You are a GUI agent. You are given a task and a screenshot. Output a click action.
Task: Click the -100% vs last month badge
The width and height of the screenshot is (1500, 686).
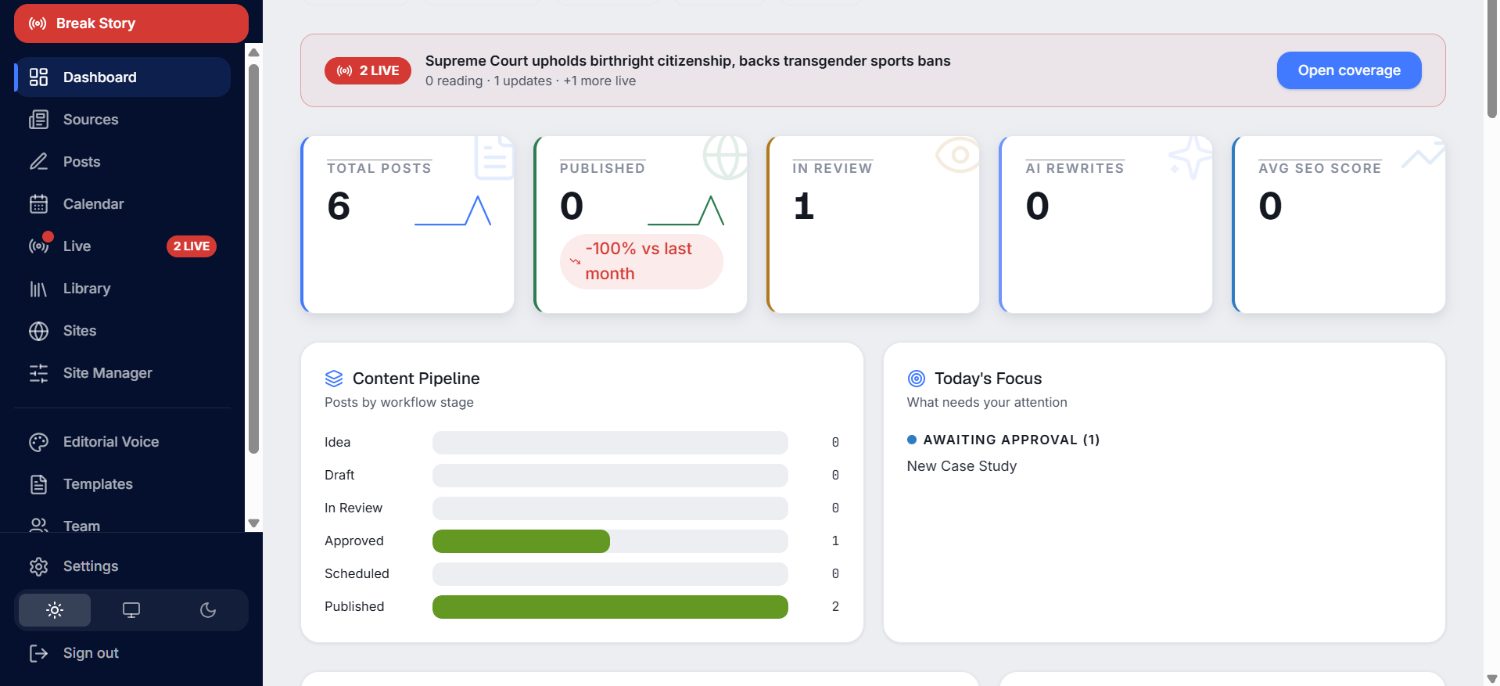(x=642, y=262)
